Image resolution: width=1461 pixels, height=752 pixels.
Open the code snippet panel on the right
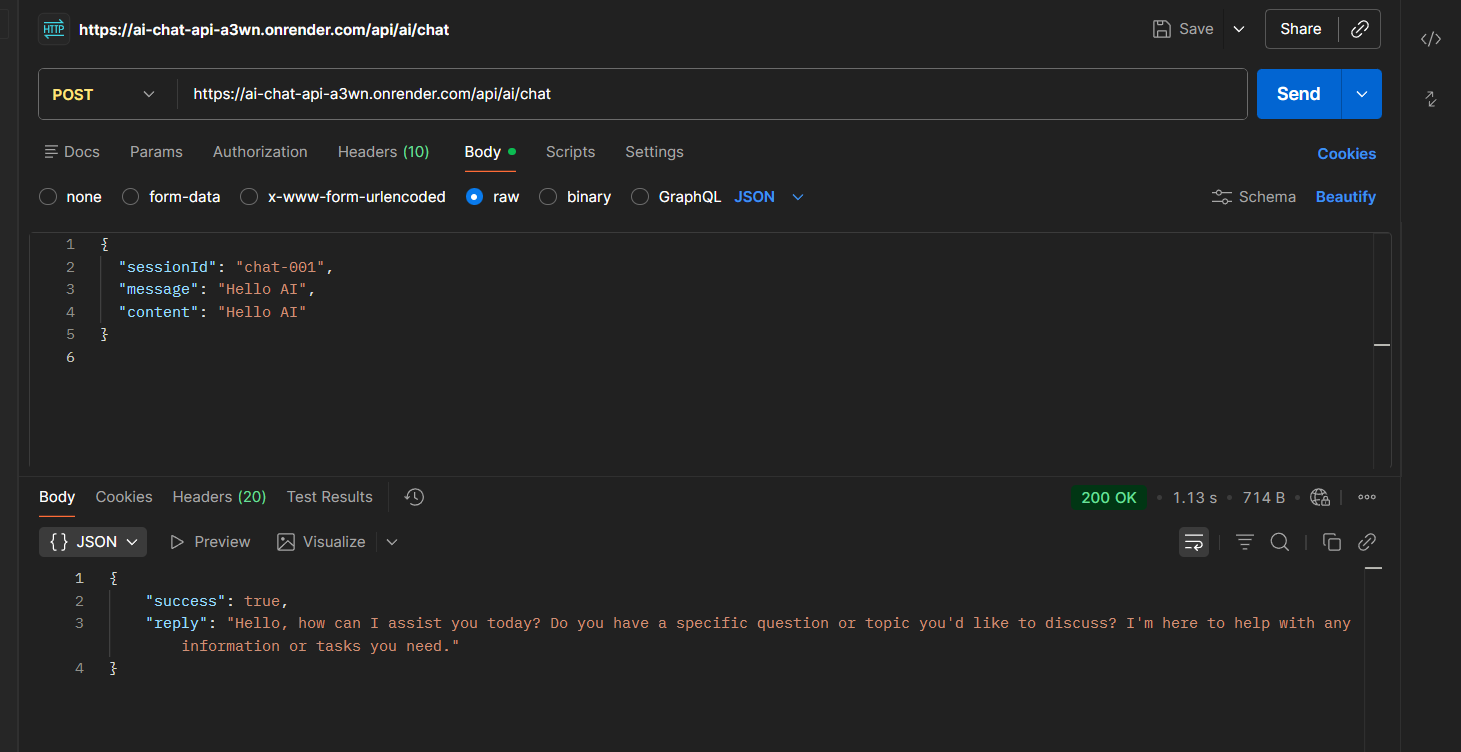pos(1430,38)
